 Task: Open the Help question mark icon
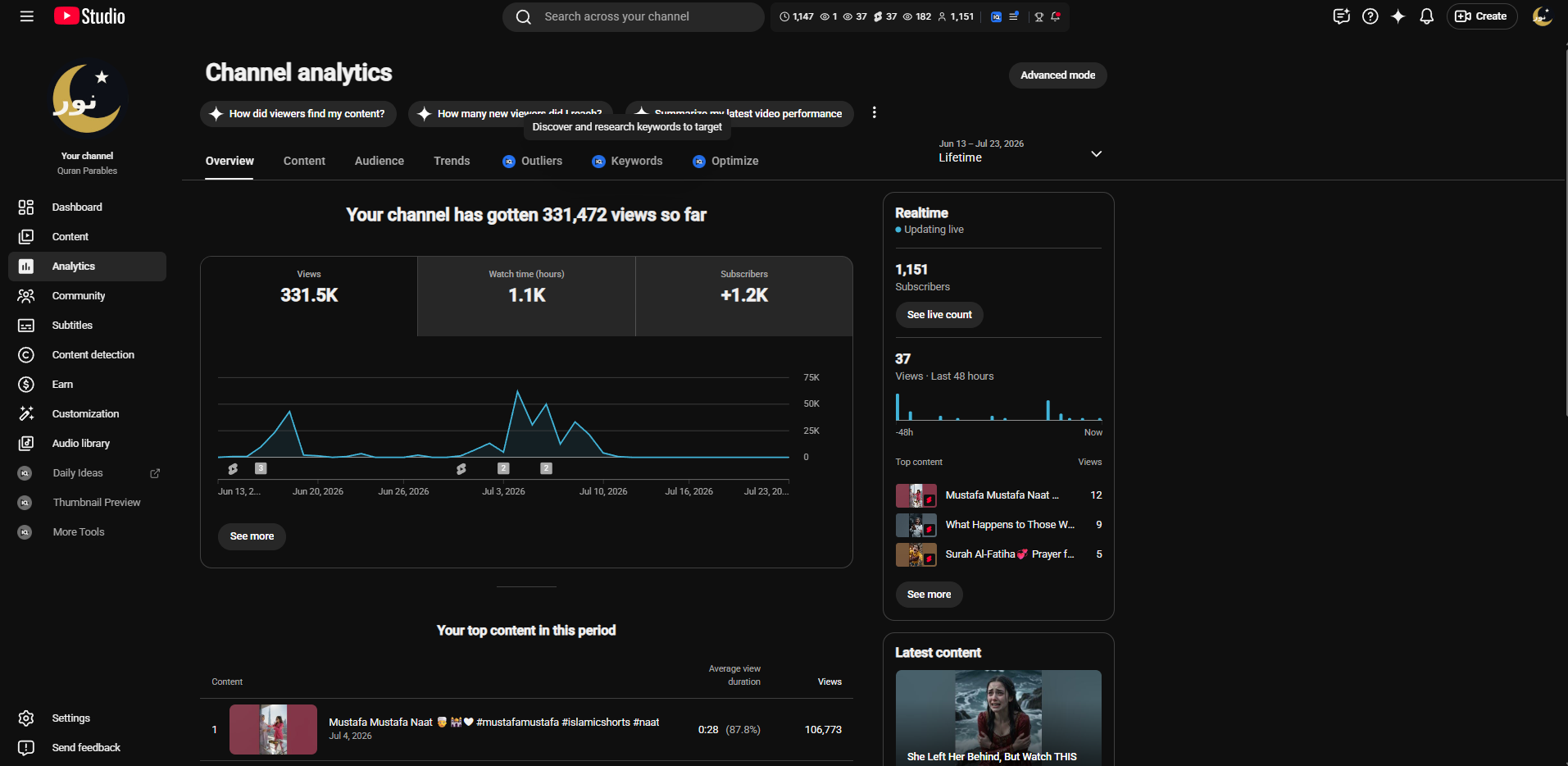pos(1370,16)
